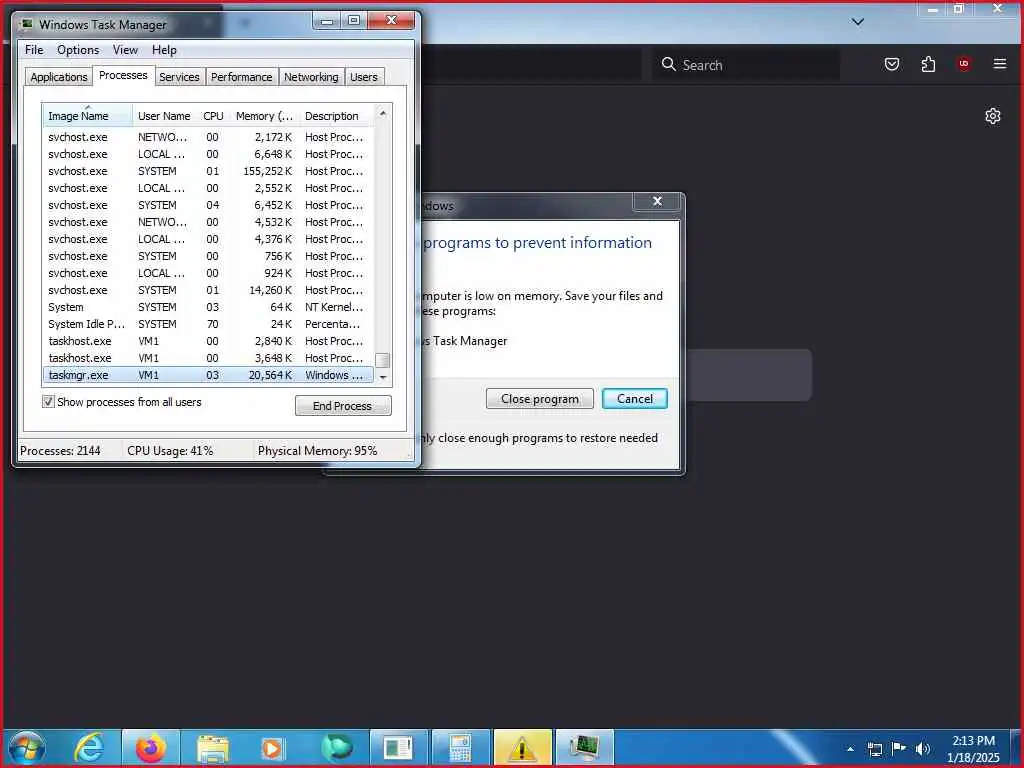This screenshot has height=768, width=1024.
Task: Launch Internet Explorer from taskbar
Action: [x=89, y=748]
